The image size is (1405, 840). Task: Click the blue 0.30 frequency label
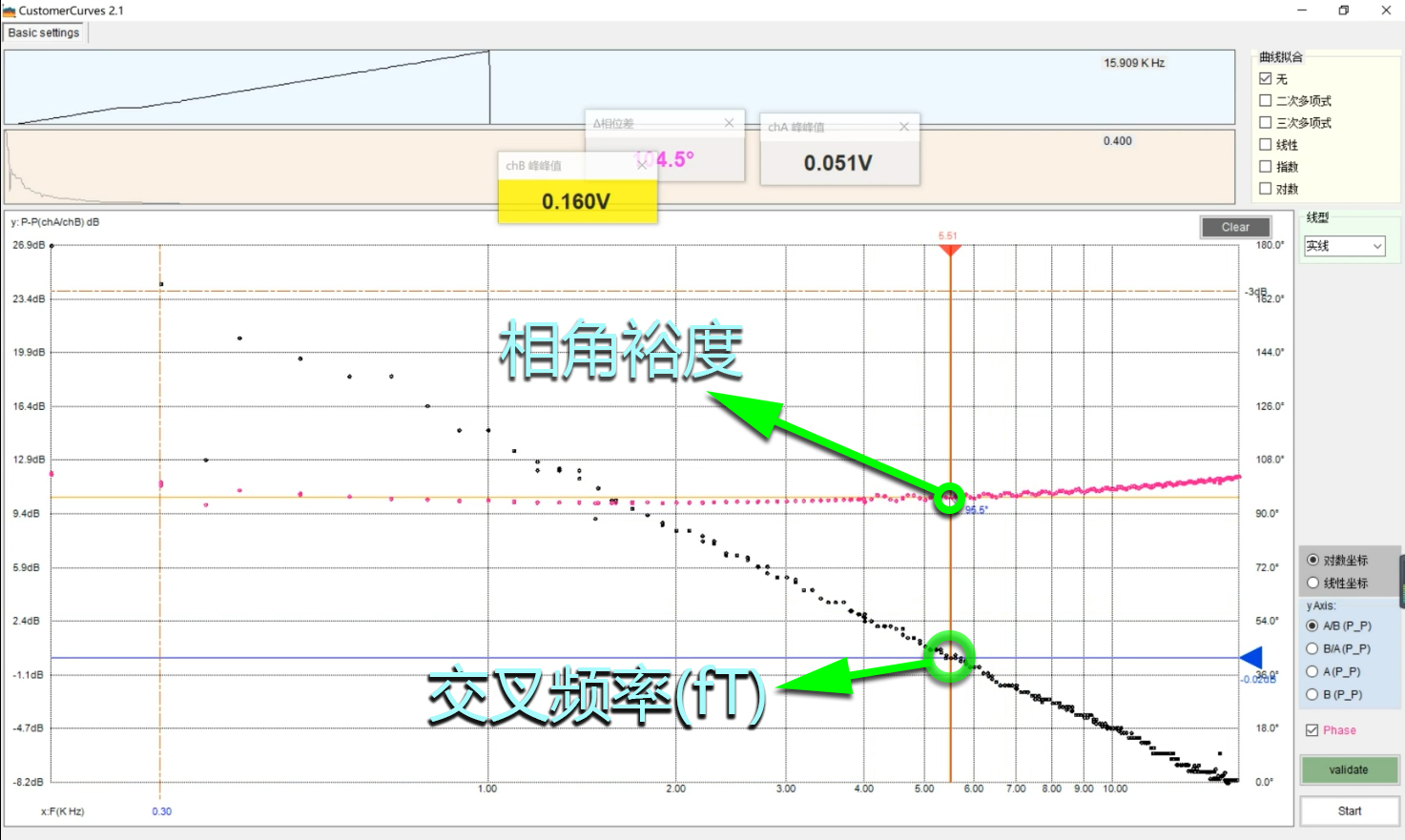(162, 811)
